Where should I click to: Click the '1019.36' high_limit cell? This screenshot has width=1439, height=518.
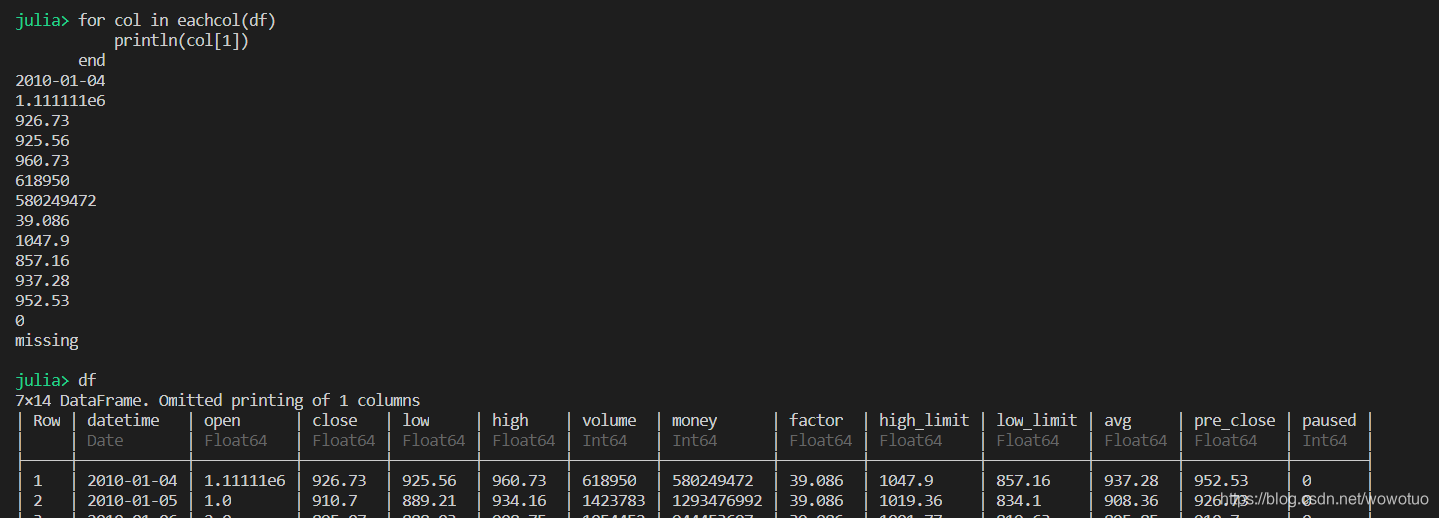coord(911,500)
